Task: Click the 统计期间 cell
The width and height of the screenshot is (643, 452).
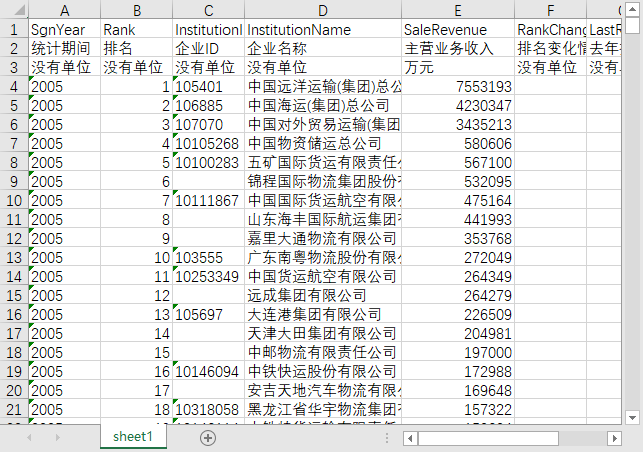Action: click(64, 48)
